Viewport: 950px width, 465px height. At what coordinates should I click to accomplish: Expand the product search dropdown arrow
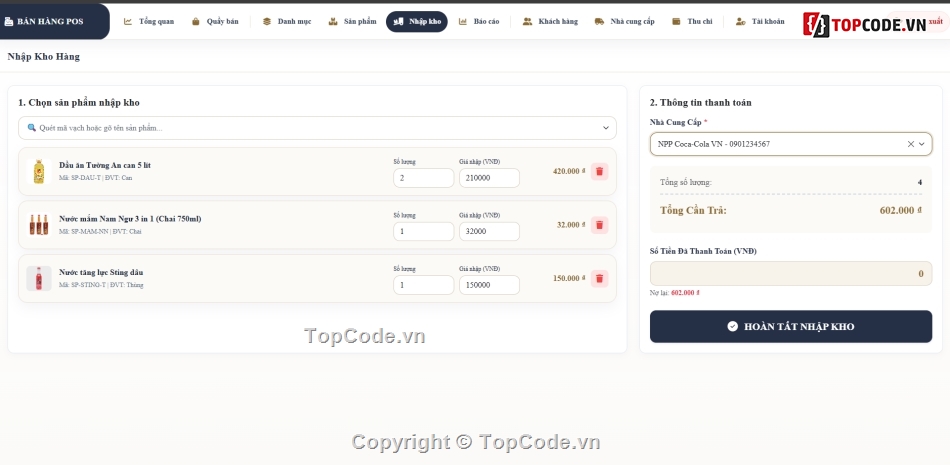[x=605, y=128]
